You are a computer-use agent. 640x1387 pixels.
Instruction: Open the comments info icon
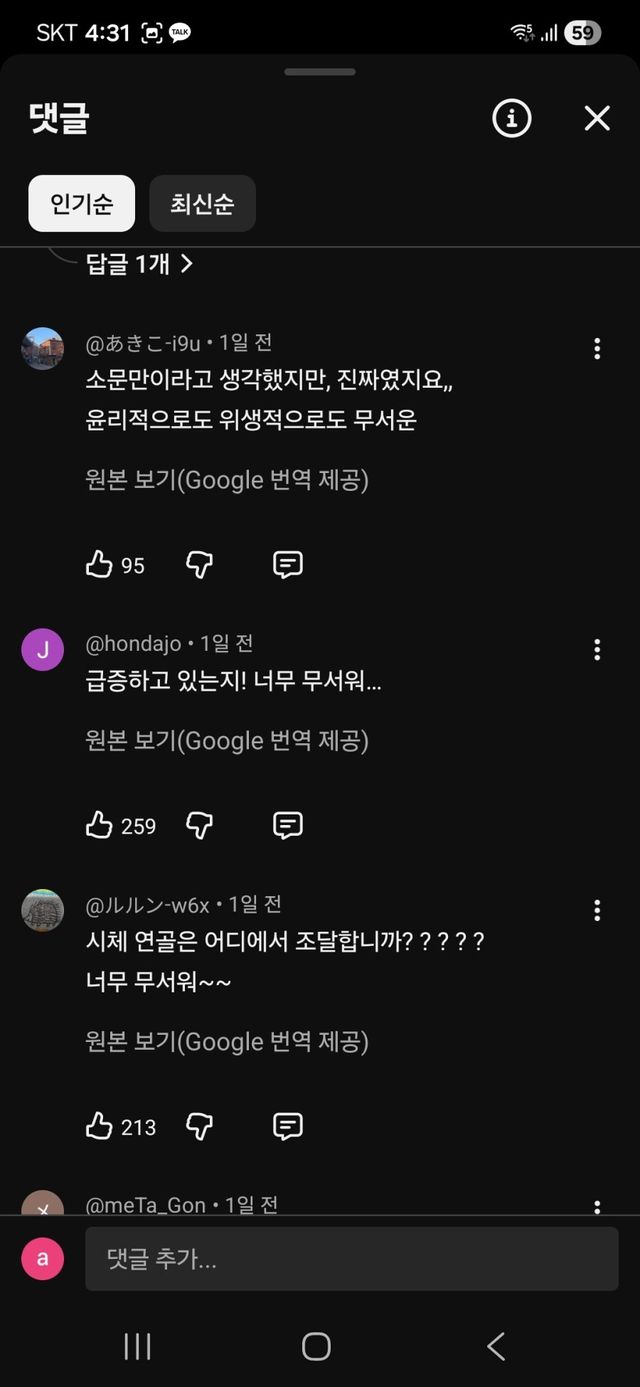(x=511, y=119)
